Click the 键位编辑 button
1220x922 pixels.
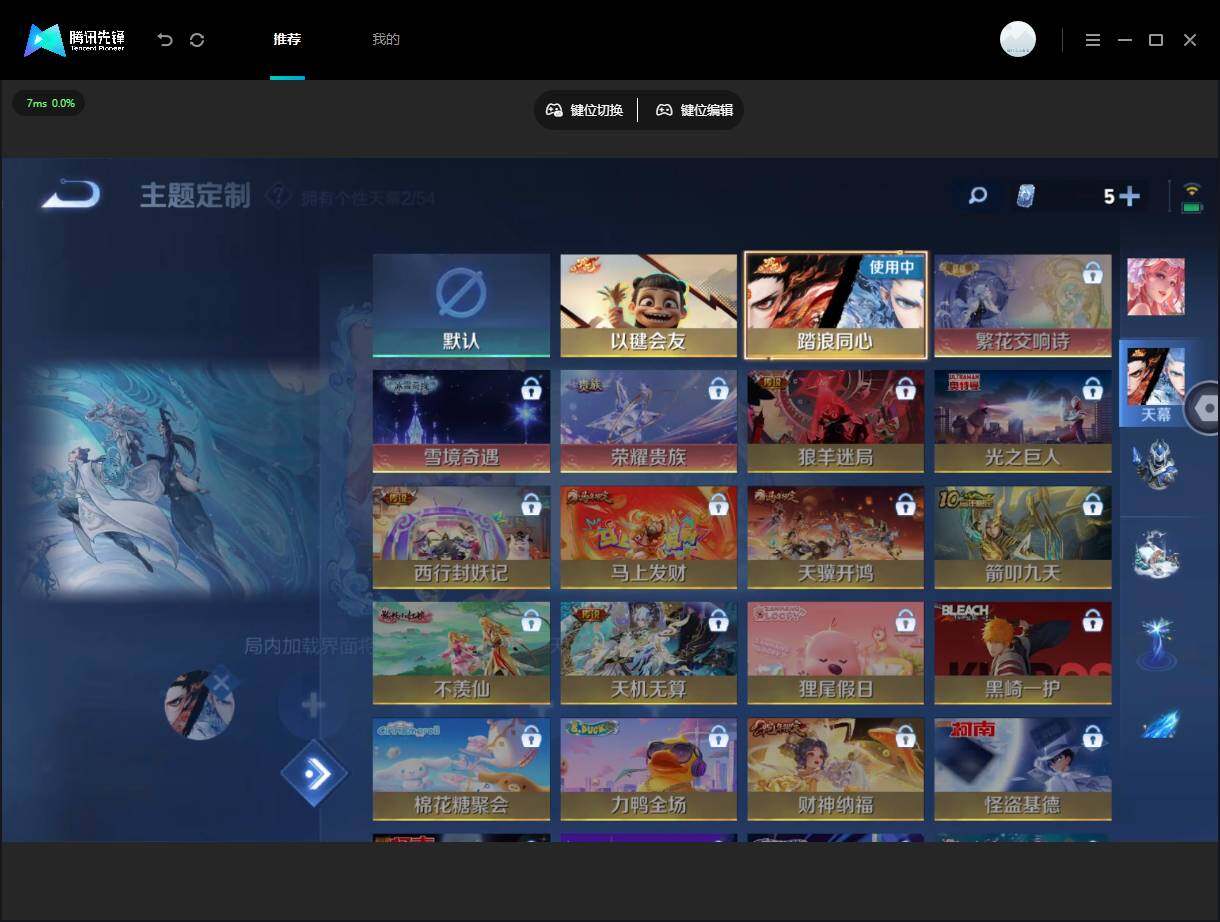pyautogui.click(x=695, y=110)
